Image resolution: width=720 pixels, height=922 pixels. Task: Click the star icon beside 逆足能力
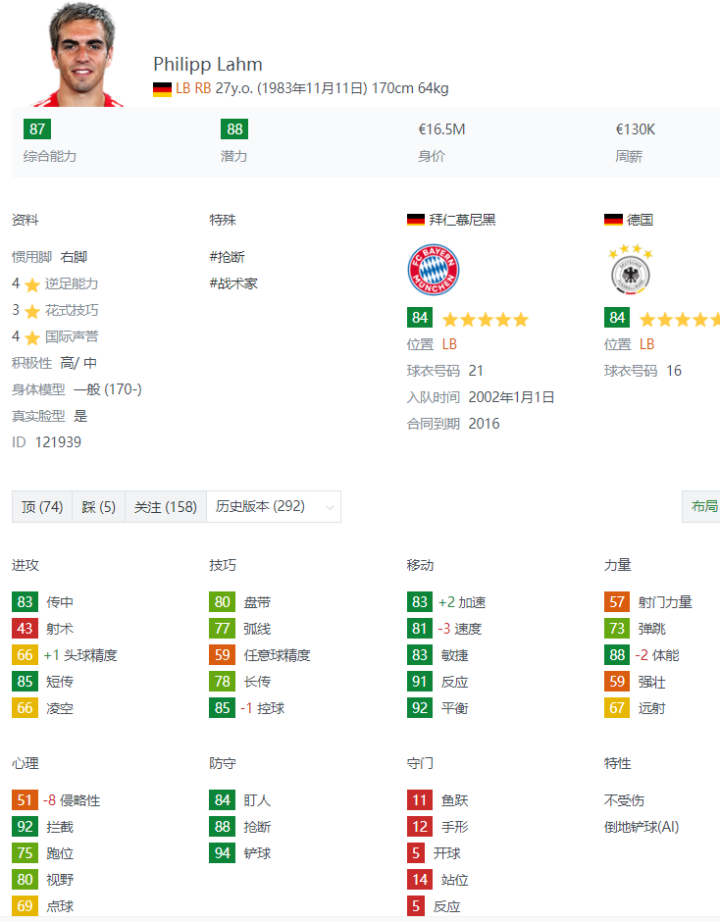(32, 285)
